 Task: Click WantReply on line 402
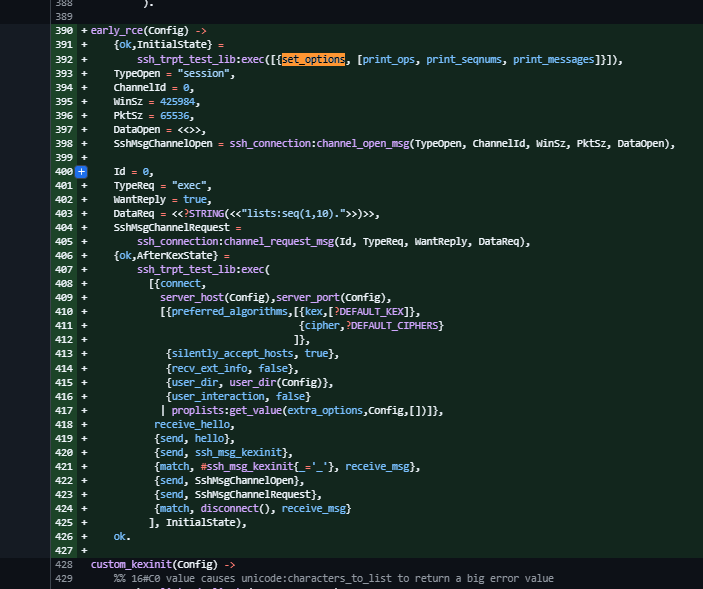pyautogui.click(x=139, y=199)
